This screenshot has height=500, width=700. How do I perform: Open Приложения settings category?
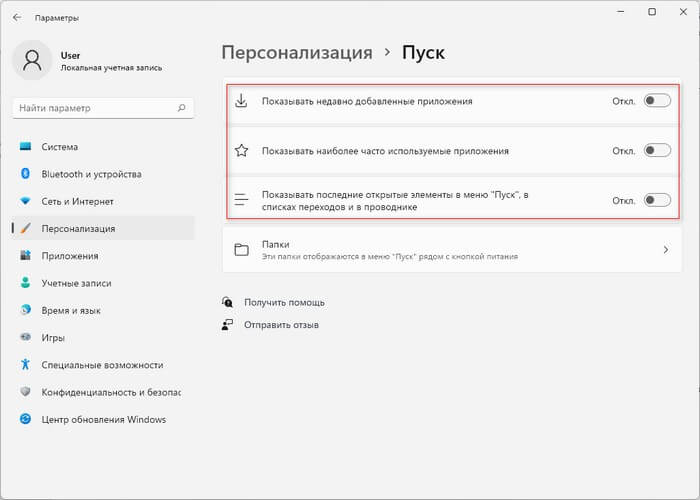[104, 255]
